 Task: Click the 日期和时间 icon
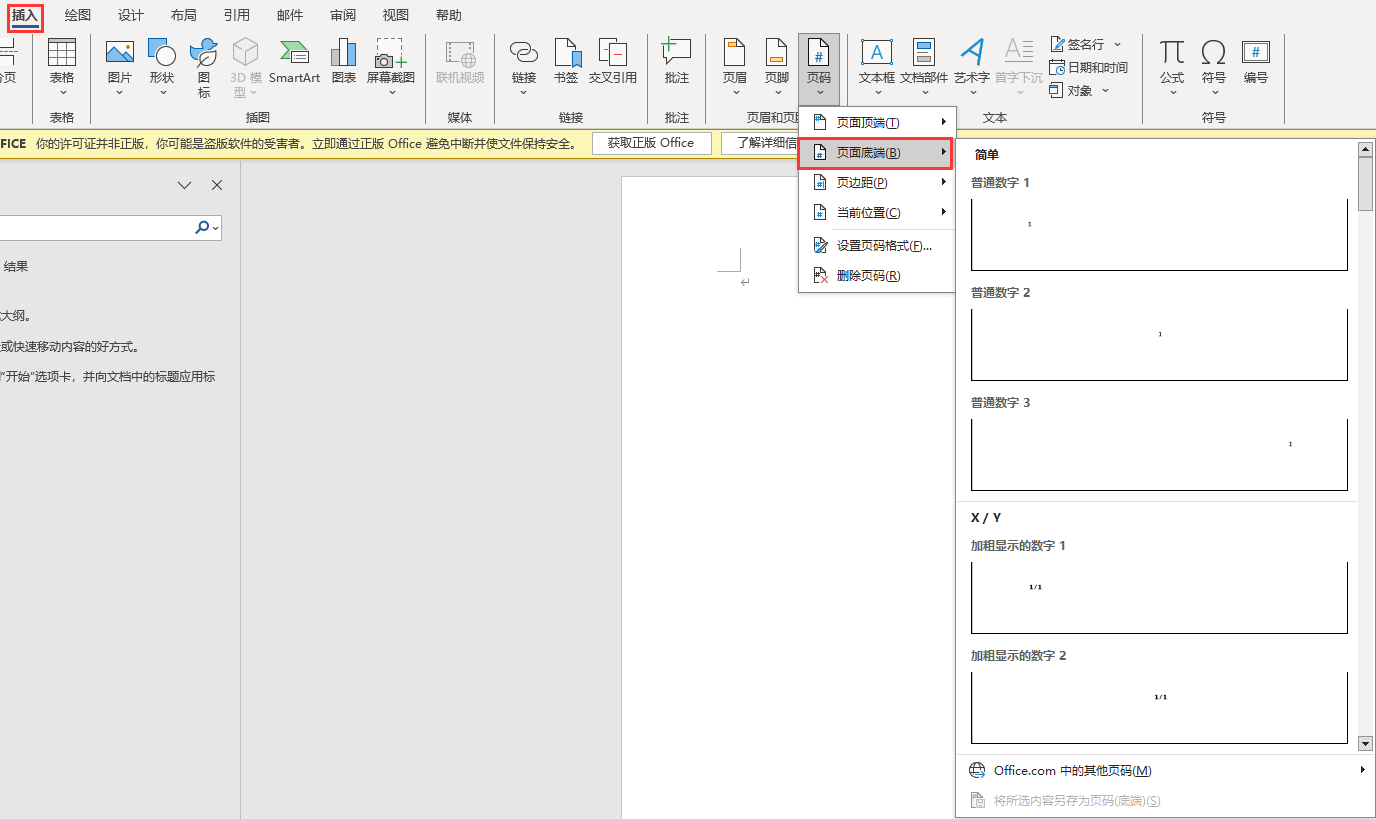(x=1090, y=67)
